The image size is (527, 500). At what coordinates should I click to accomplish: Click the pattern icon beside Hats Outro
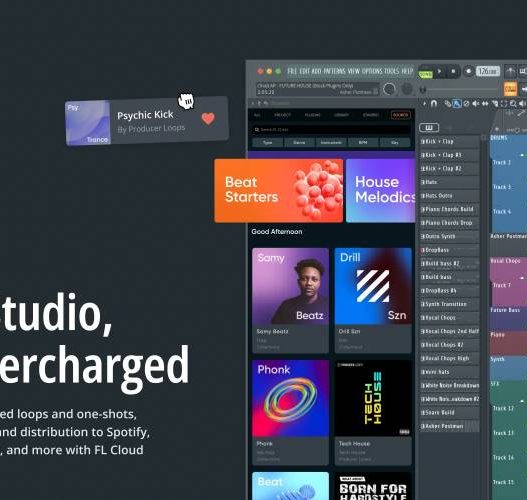[423, 196]
